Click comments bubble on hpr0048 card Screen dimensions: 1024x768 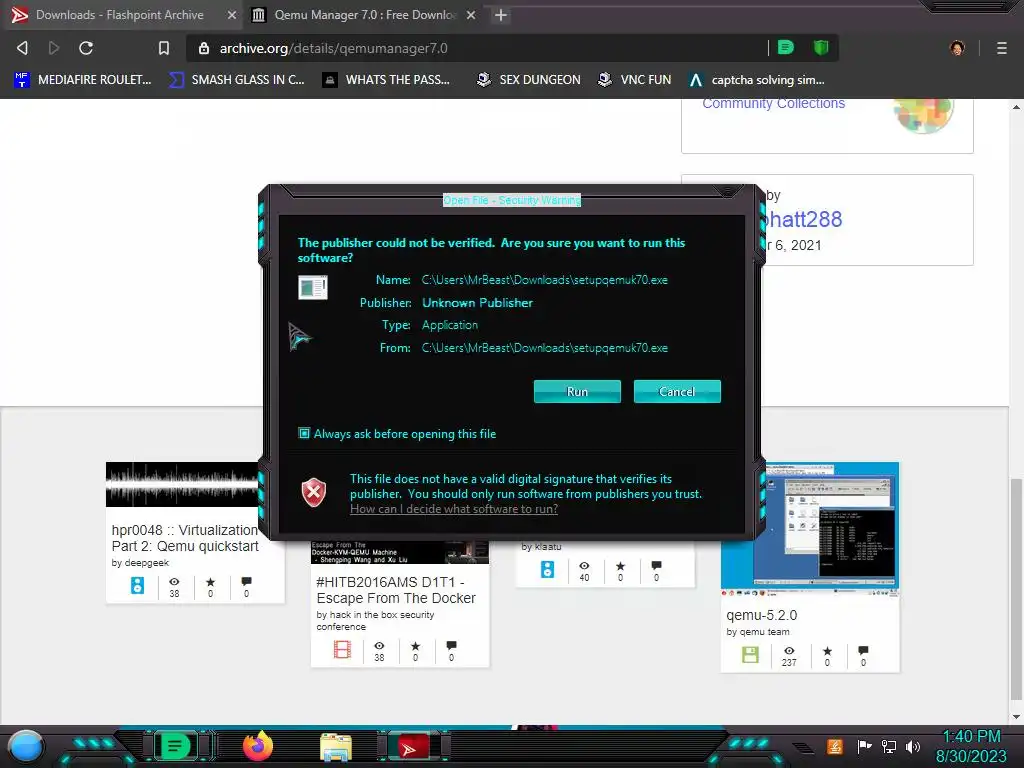[x=246, y=581]
